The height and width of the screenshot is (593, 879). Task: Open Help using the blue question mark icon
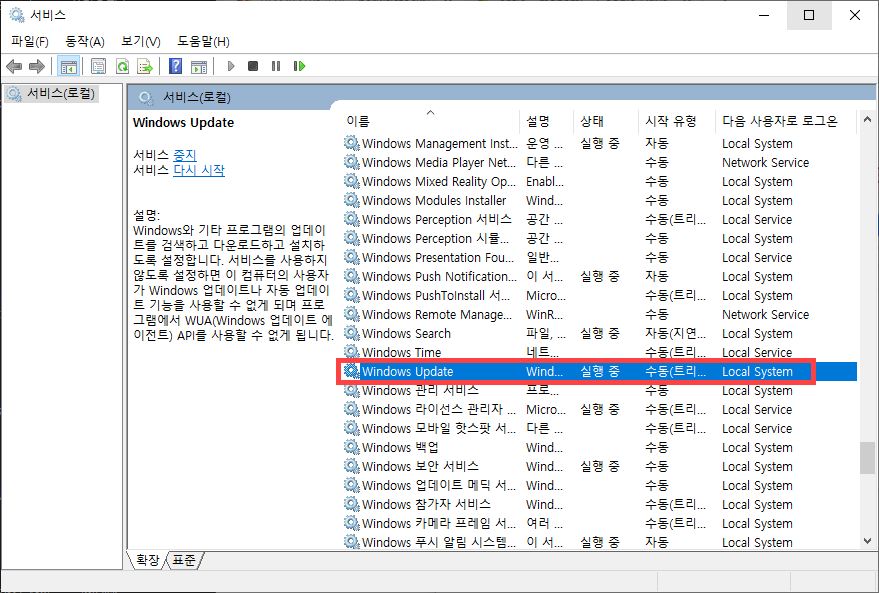point(175,67)
